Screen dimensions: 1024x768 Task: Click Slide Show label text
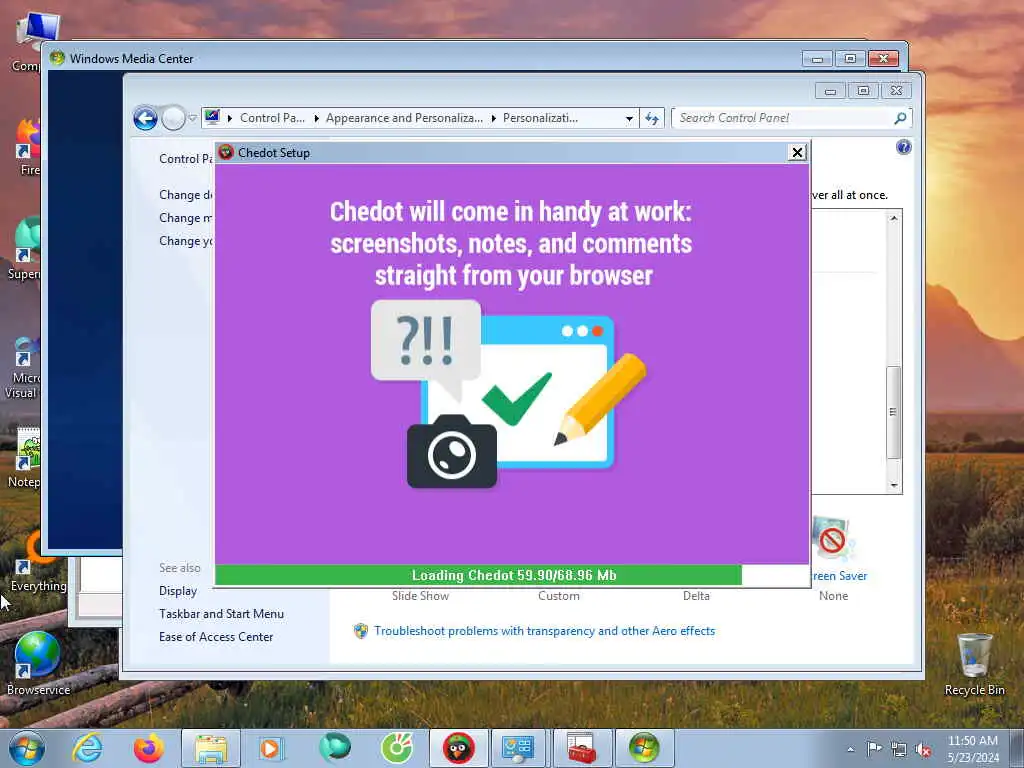click(x=420, y=596)
